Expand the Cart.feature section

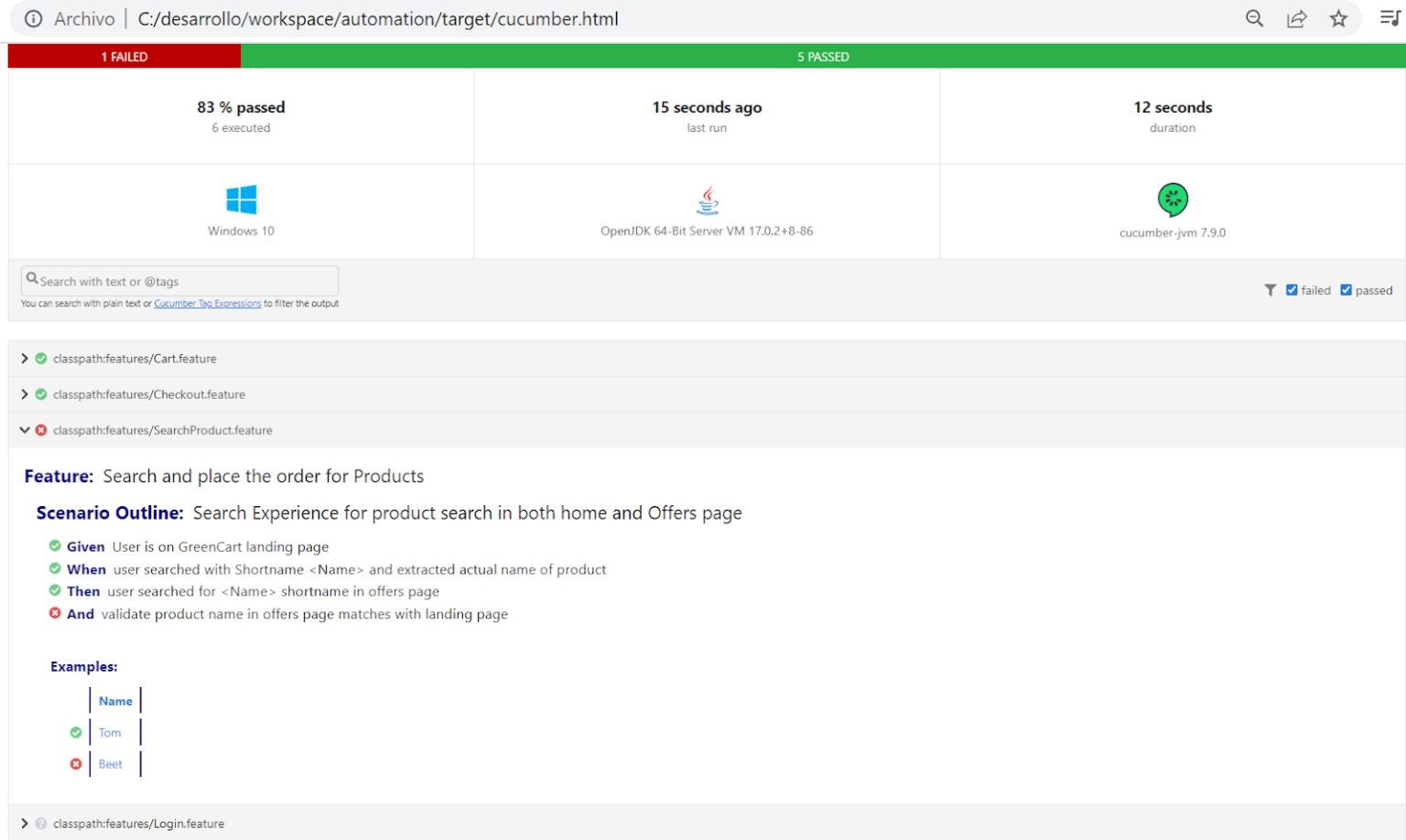[x=25, y=359]
